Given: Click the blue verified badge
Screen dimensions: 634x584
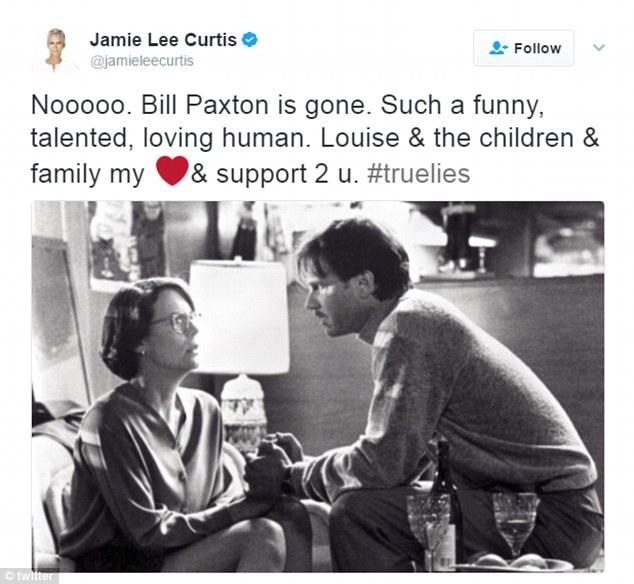Looking at the screenshot, I should point(250,40).
